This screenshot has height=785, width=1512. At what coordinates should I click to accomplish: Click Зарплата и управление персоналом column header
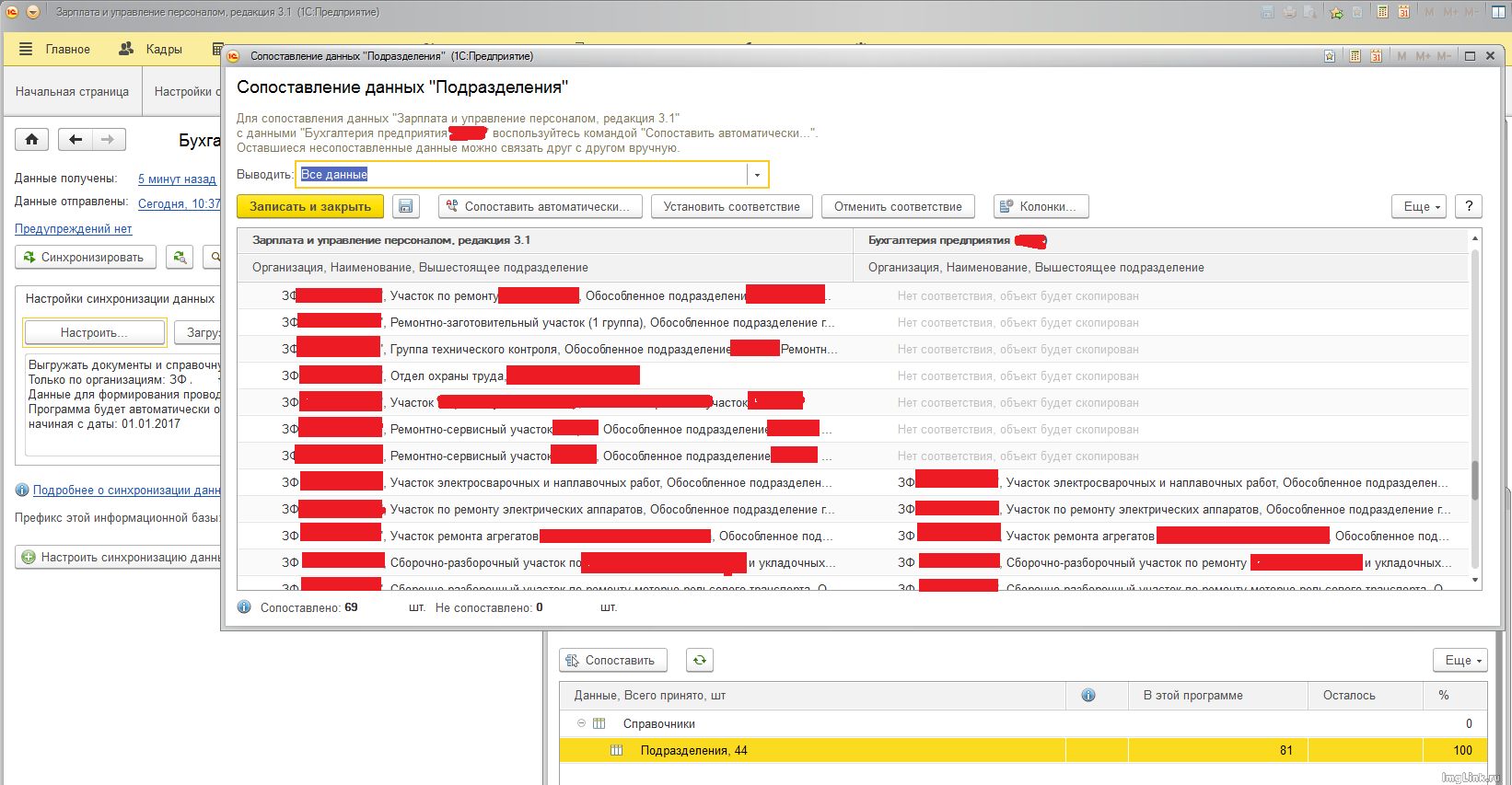(545, 240)
